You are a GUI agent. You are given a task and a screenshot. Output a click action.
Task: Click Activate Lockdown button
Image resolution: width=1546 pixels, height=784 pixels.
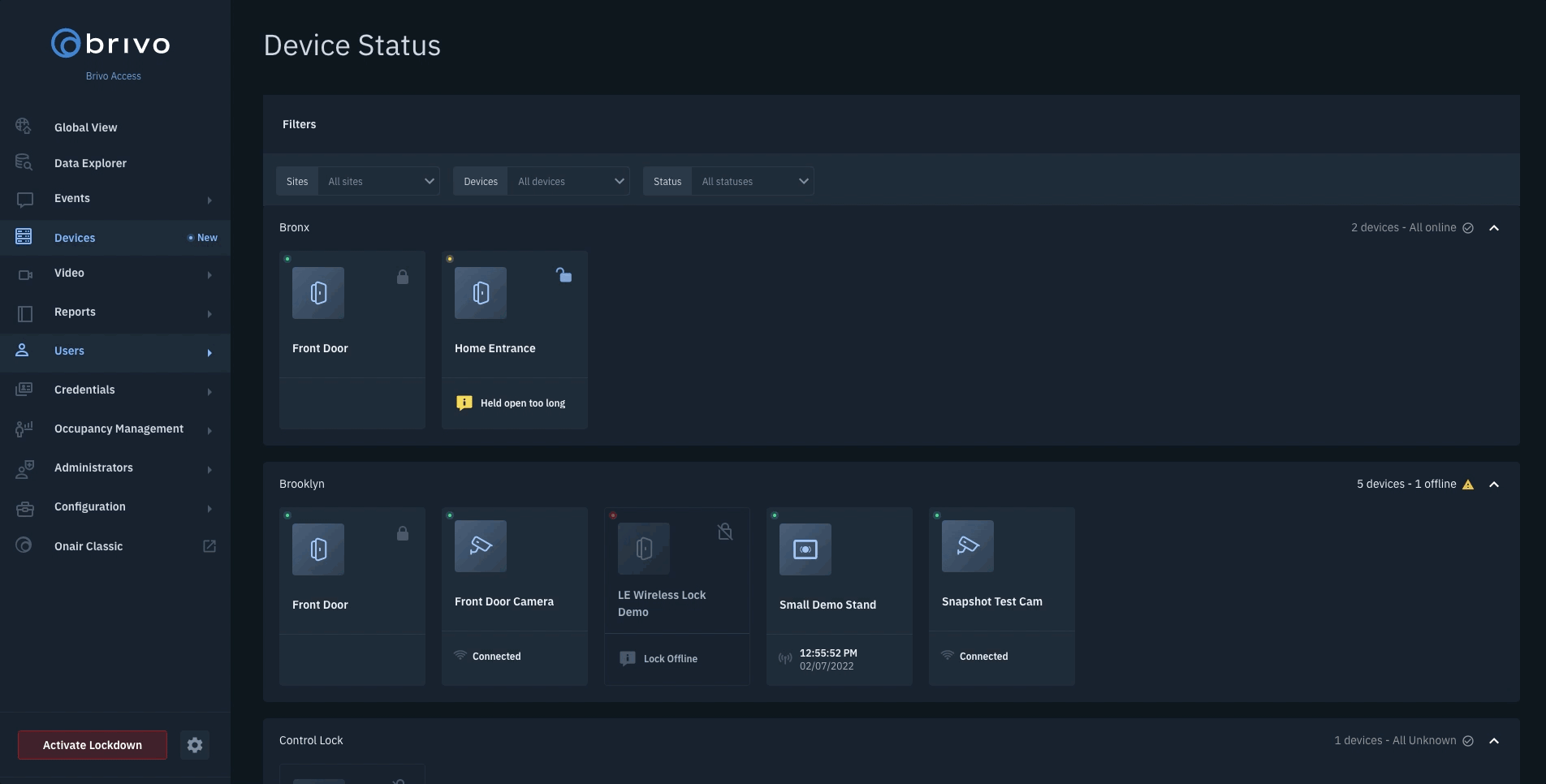click(x=93, y=745)
